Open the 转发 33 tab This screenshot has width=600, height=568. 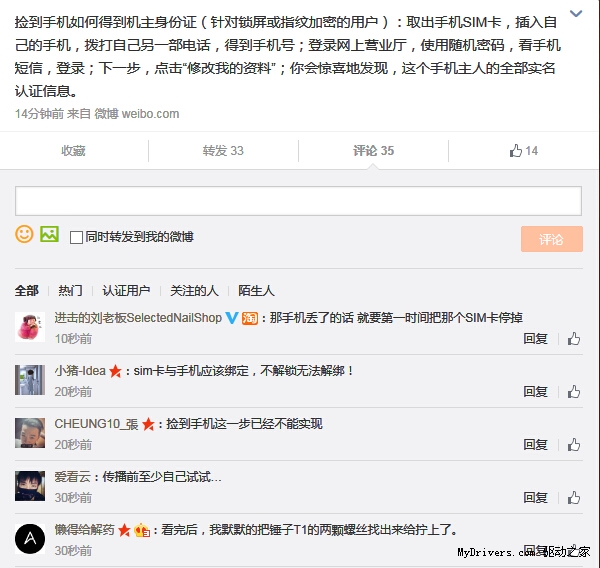click(x=223, y=151)
